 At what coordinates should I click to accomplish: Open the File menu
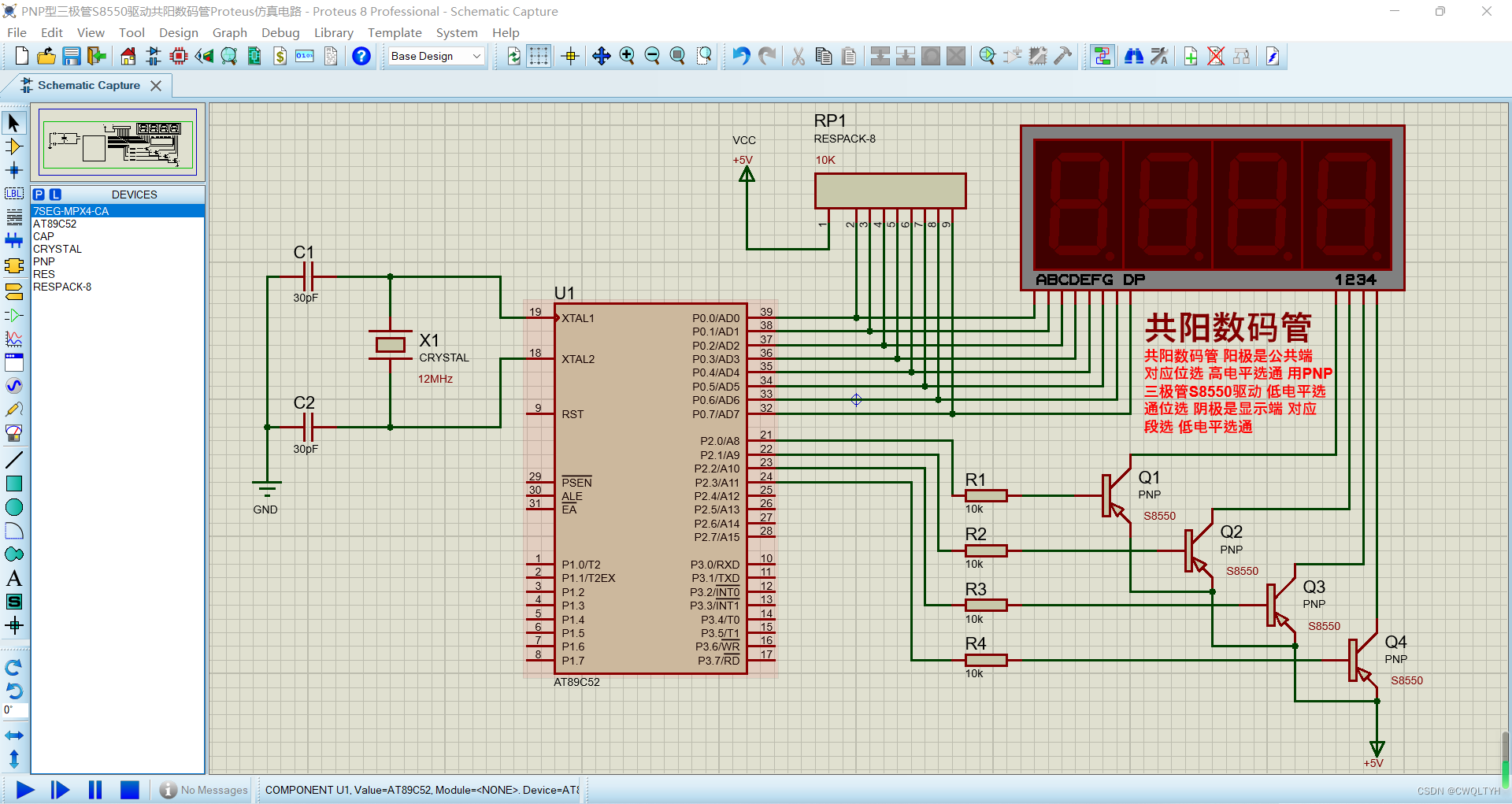[x=17, y=32]
